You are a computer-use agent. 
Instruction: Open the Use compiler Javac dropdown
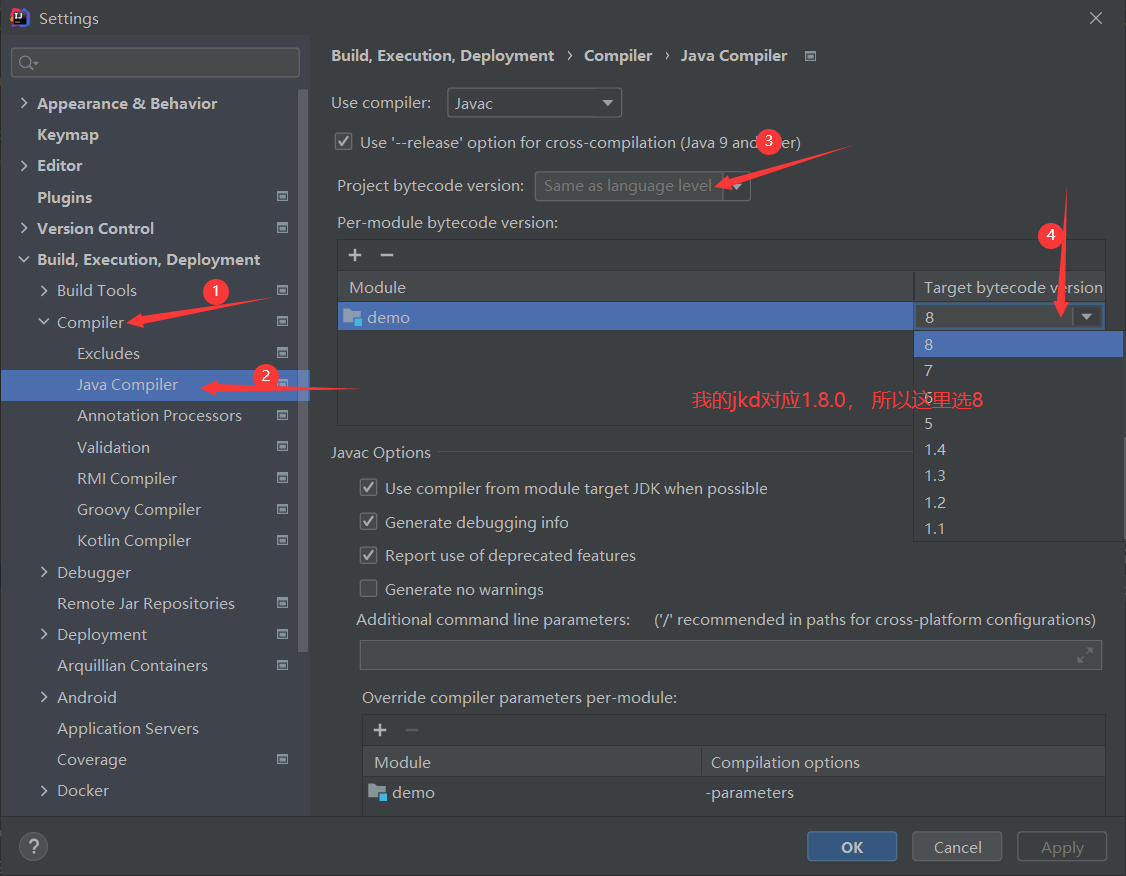534,103
